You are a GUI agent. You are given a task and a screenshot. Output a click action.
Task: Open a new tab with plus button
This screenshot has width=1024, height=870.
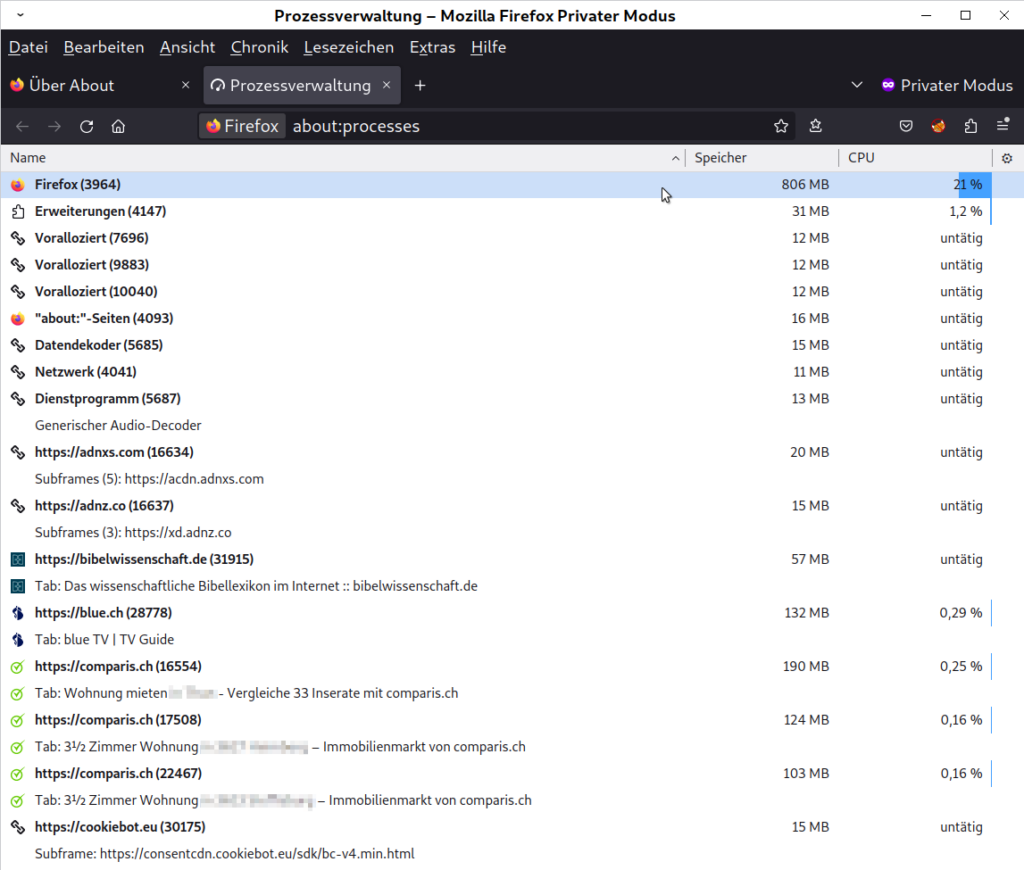420,86
